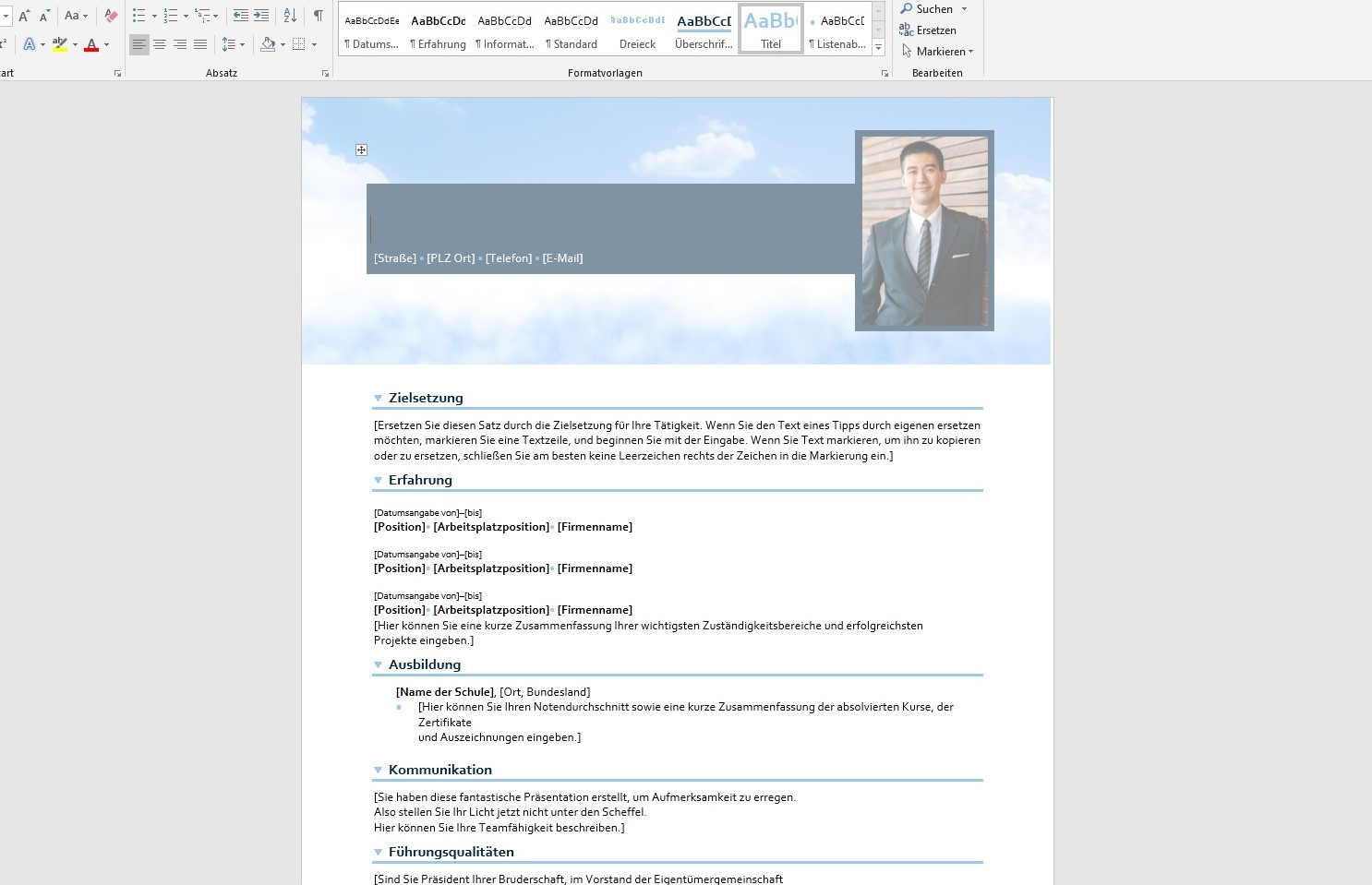Apply a multilevel list
Image resolution: width=1372 pixels, height=885 pixels.
[x=202, y=16]
